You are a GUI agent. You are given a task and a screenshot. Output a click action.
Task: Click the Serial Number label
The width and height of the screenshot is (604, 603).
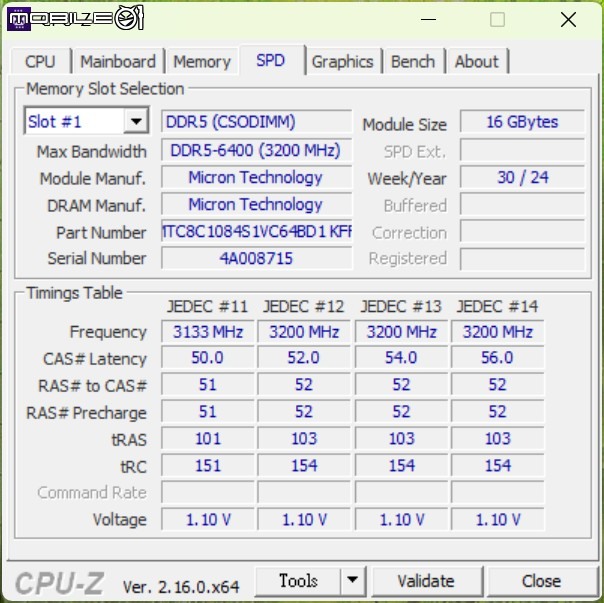tap(97, 258)
